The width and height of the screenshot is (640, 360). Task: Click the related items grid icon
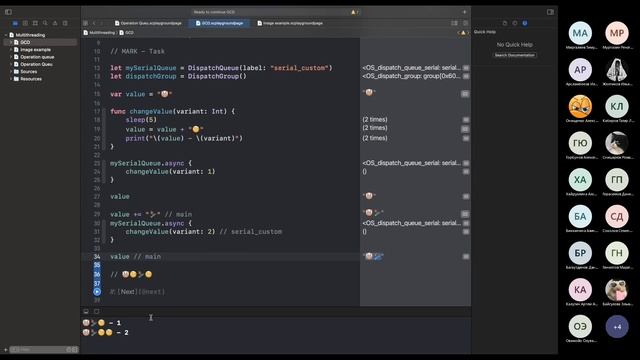(x=85, y=23)
